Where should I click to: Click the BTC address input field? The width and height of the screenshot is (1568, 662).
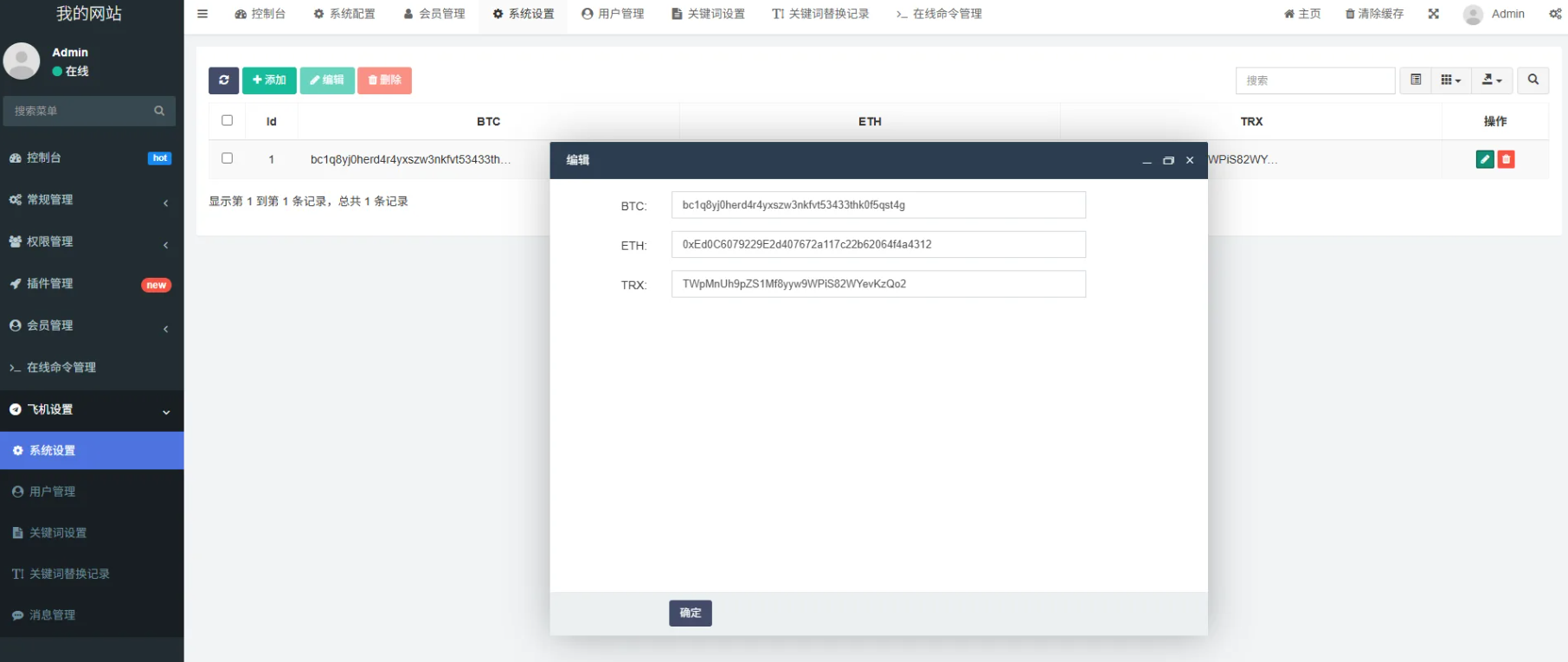[878, 205]
